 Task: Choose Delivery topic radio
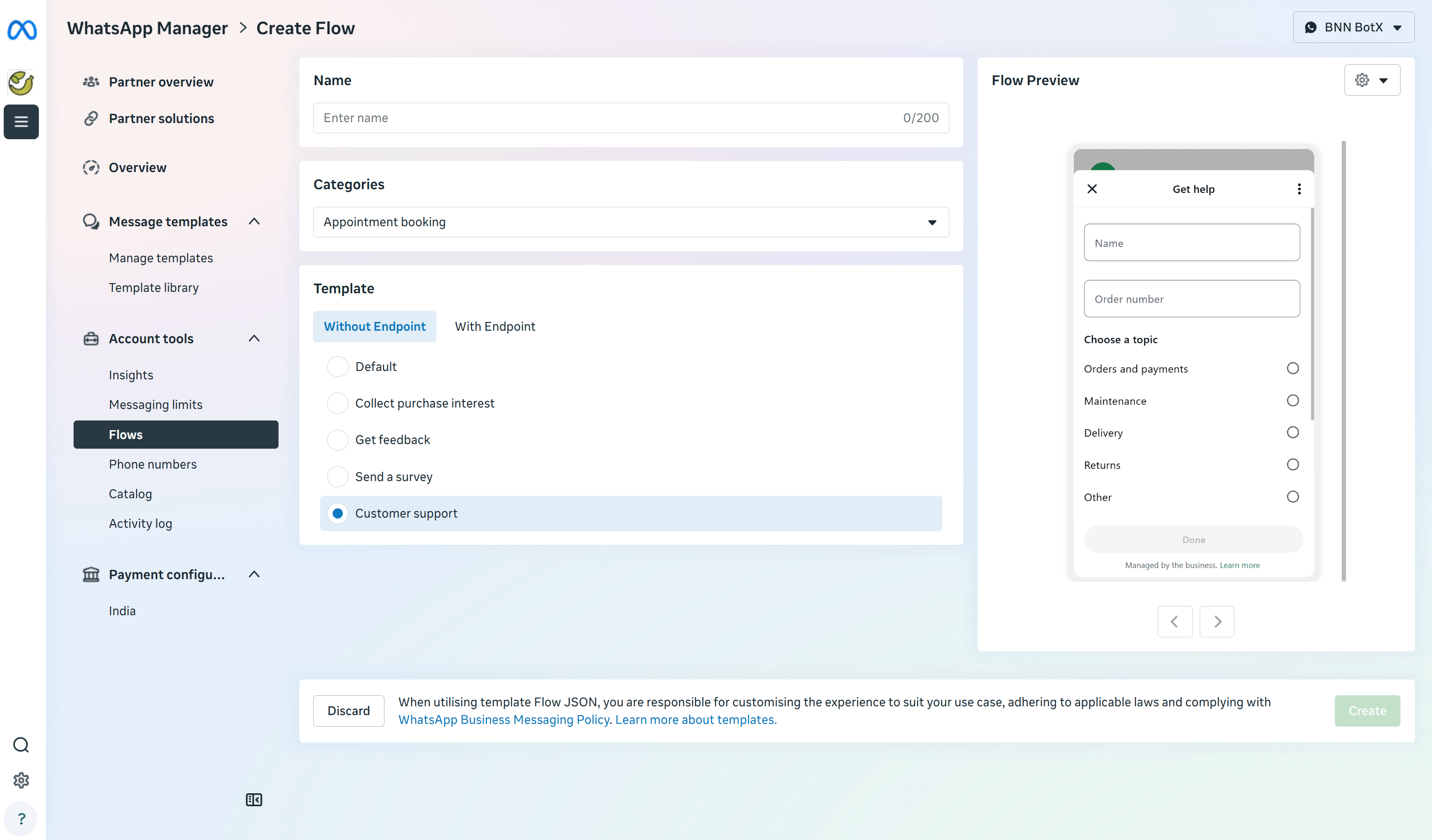pyautogui.click(x=1292, y=432)
